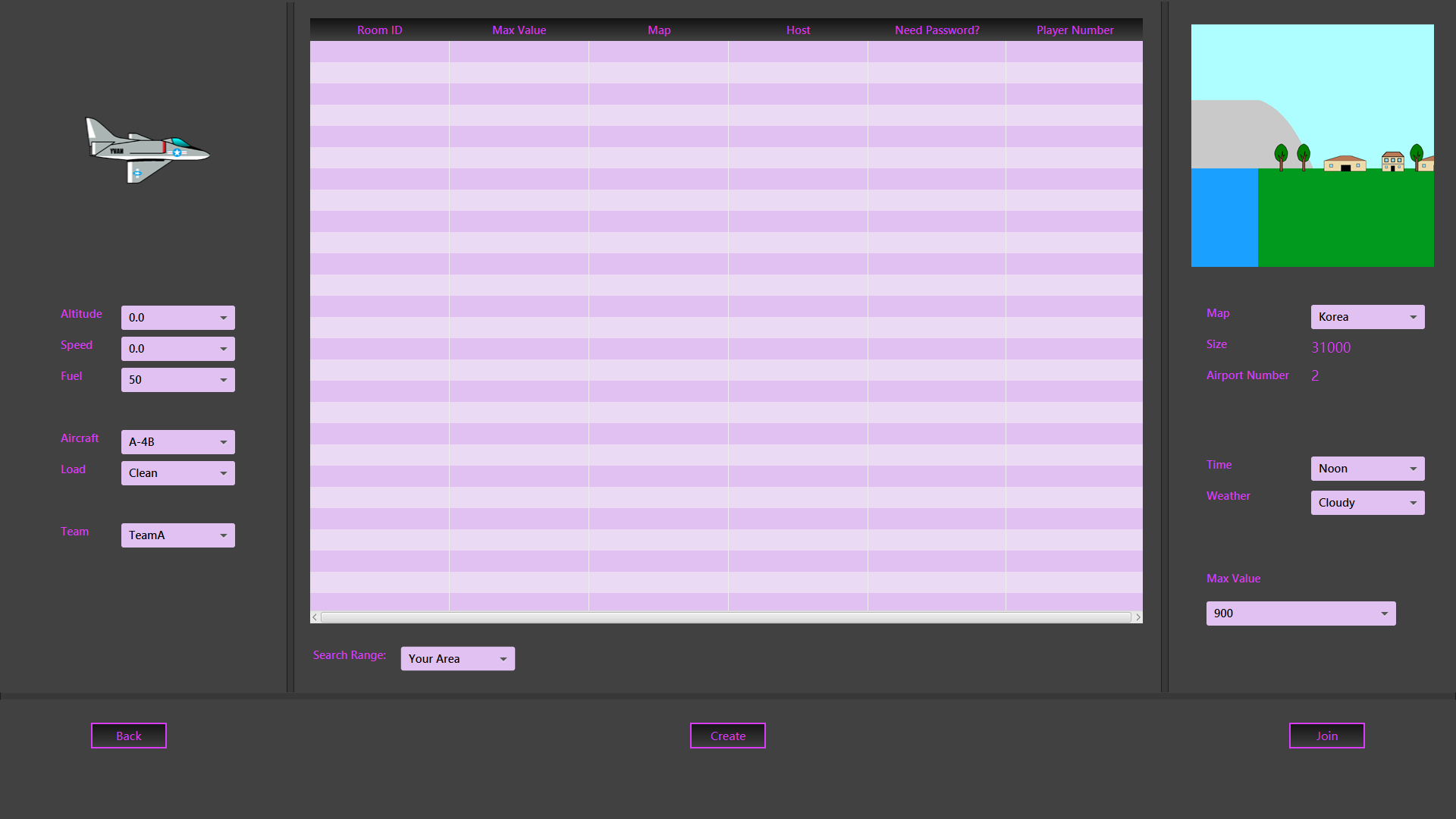Click the room list horizontal scrollbar track
1456x819 pixels.
(x=726, y=617)
